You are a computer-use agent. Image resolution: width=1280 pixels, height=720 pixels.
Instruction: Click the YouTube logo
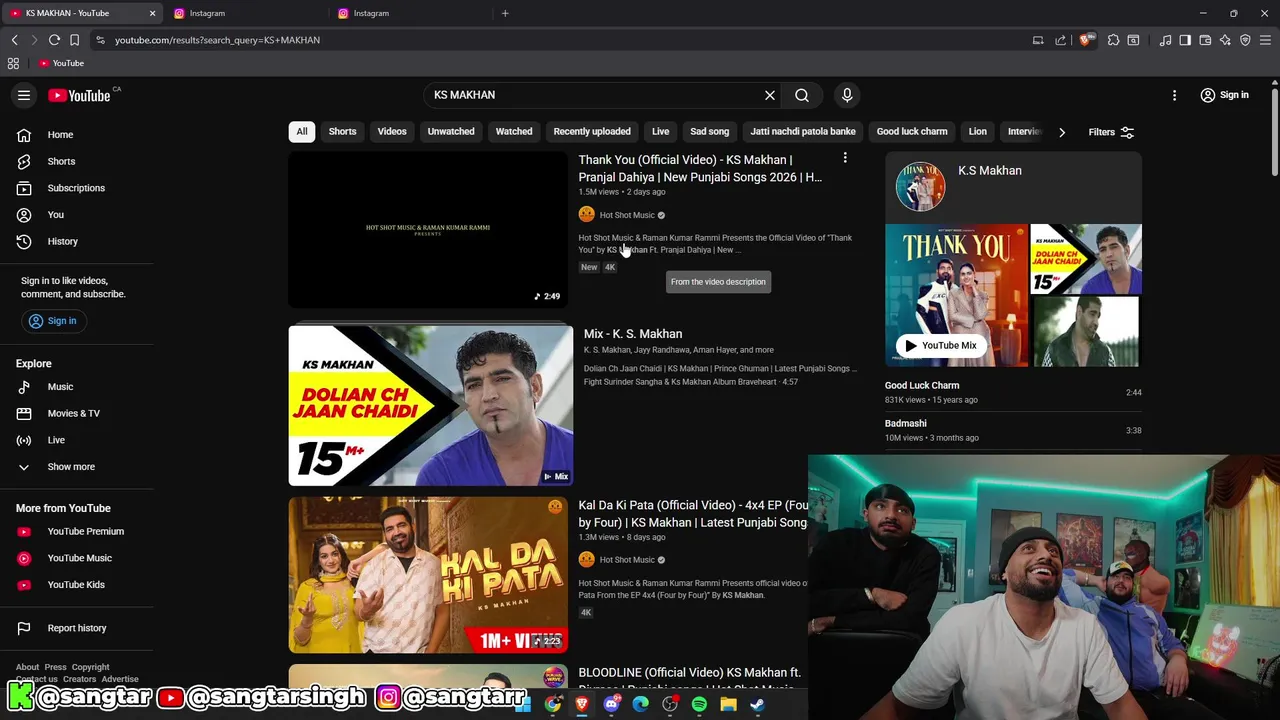coord(79,96)
